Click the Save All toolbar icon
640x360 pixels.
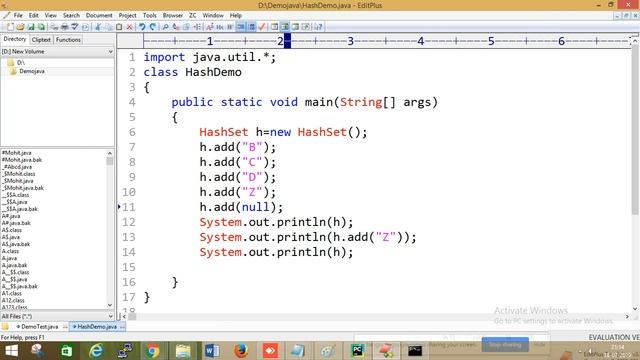coord(41,27)
